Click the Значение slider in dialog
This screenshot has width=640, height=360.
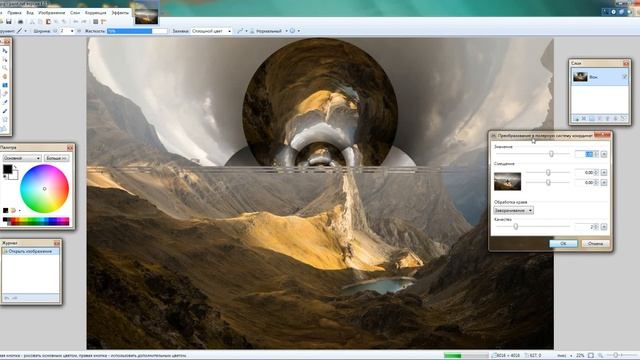click(x=533, y=154)
